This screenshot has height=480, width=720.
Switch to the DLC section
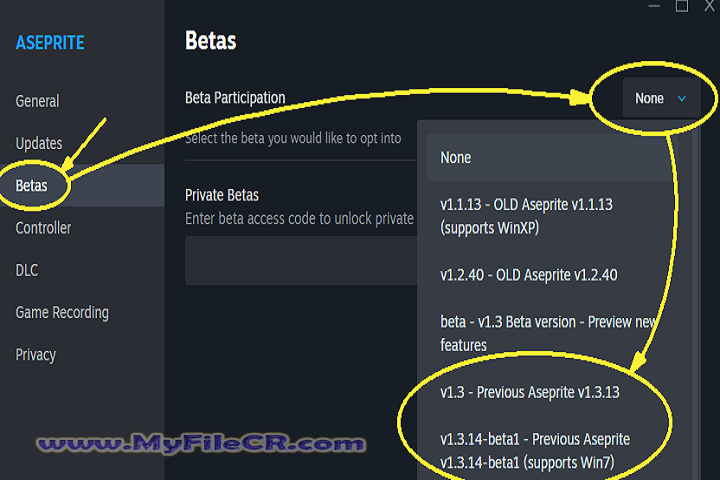pyautogui.click(x=27, y=270)
